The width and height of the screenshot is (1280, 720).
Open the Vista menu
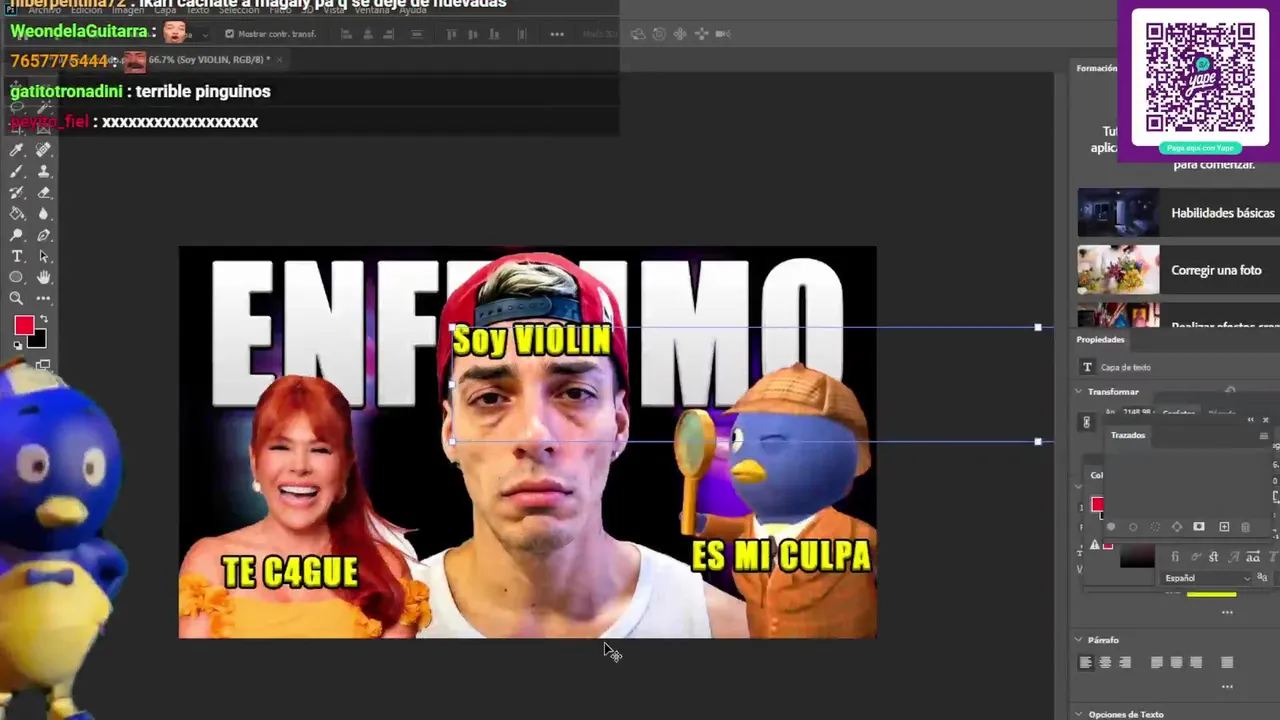click(x=334, y=10)
